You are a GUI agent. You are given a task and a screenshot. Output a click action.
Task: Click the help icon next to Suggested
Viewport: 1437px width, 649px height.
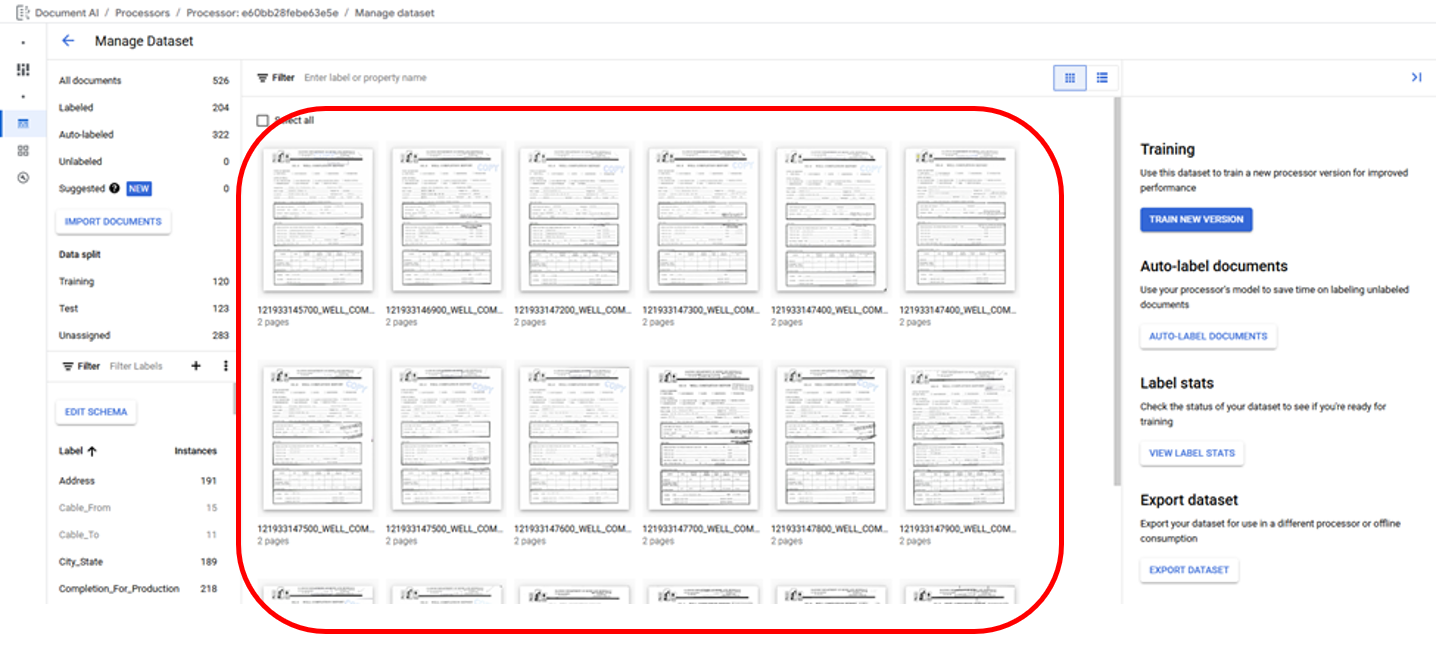115,188
